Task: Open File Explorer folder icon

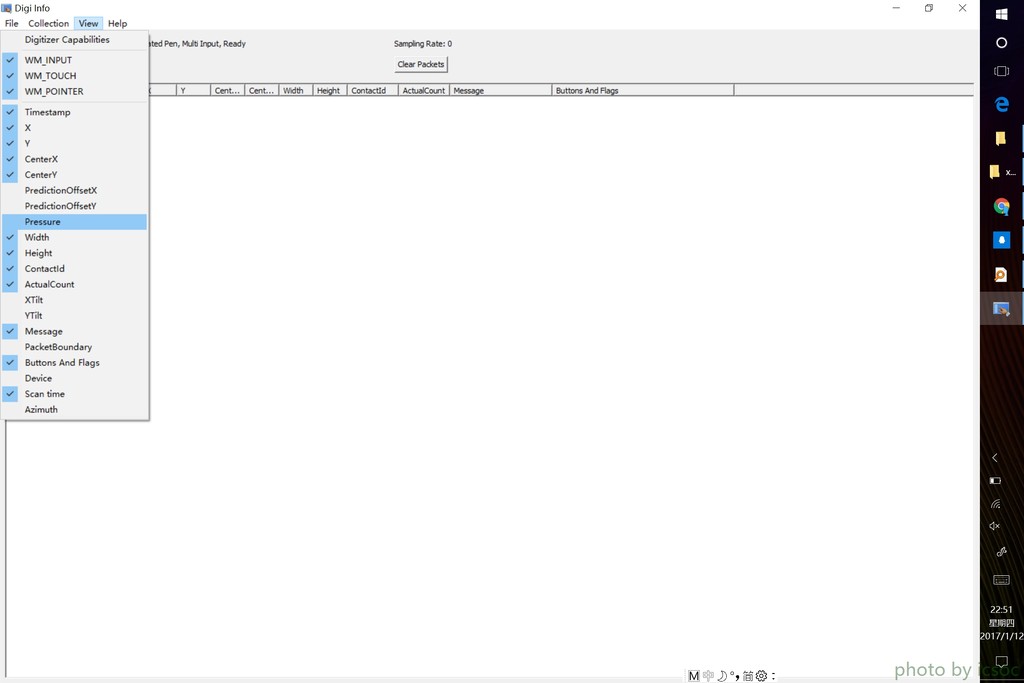Action: (x=1000, y=138)
